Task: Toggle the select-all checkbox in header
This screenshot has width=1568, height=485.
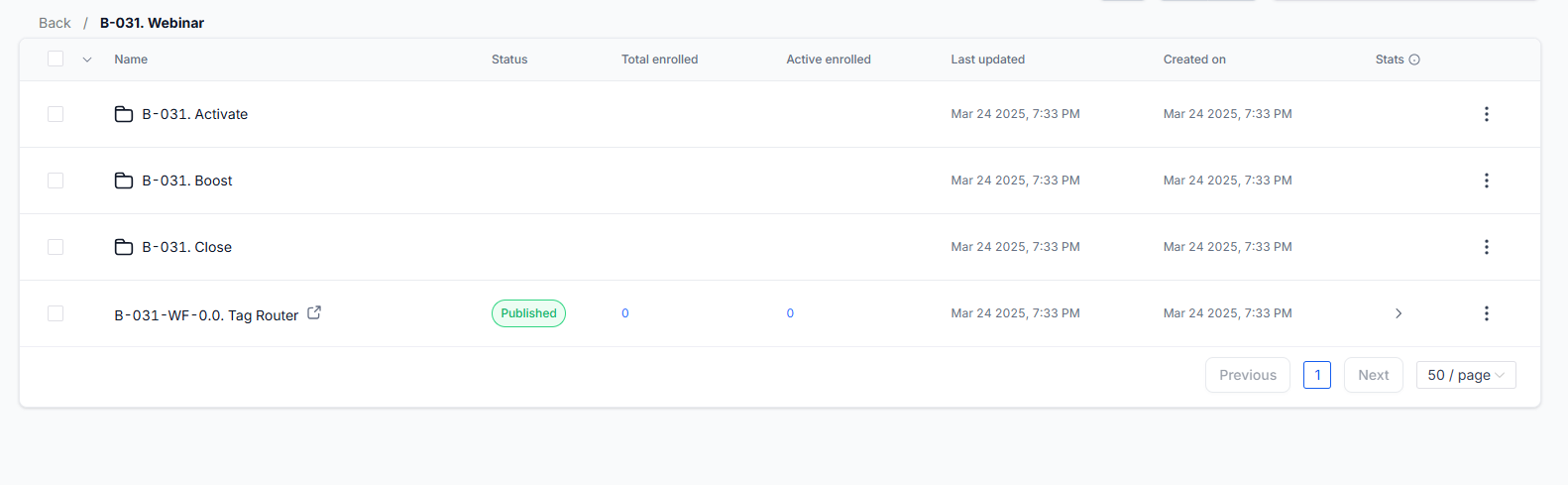Action: [56, 59]
